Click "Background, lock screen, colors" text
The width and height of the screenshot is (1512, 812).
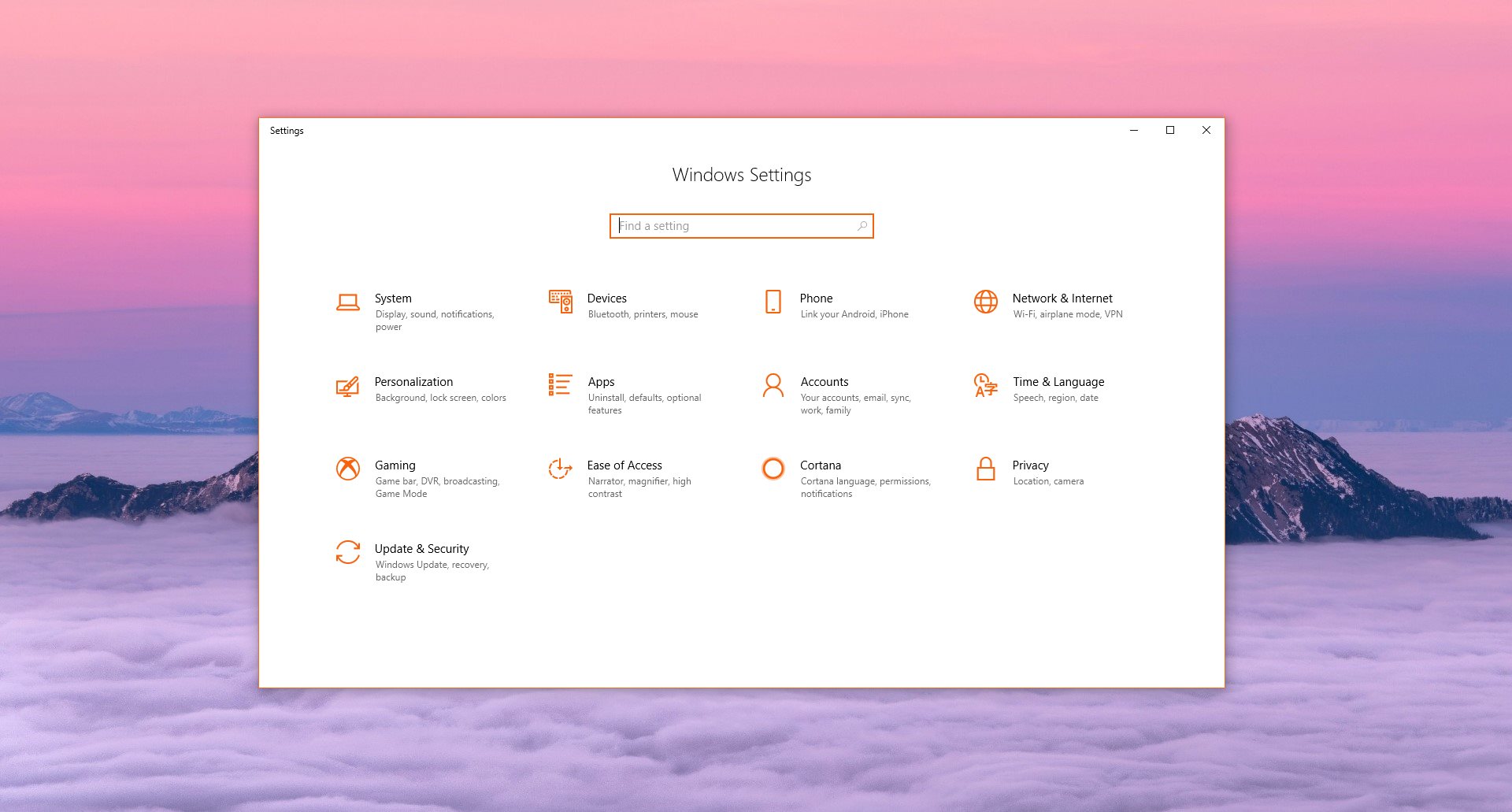441,398
